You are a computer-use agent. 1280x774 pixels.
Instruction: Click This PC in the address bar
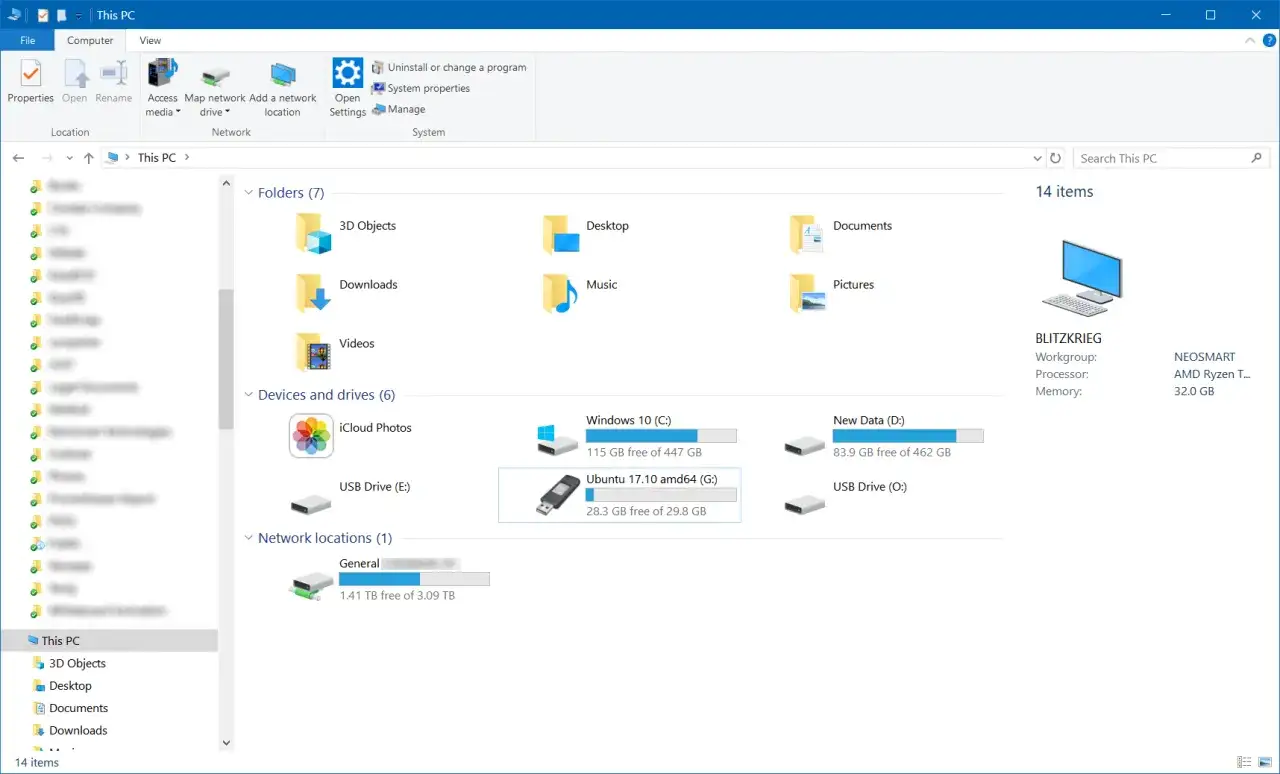[x=157, y=158]
